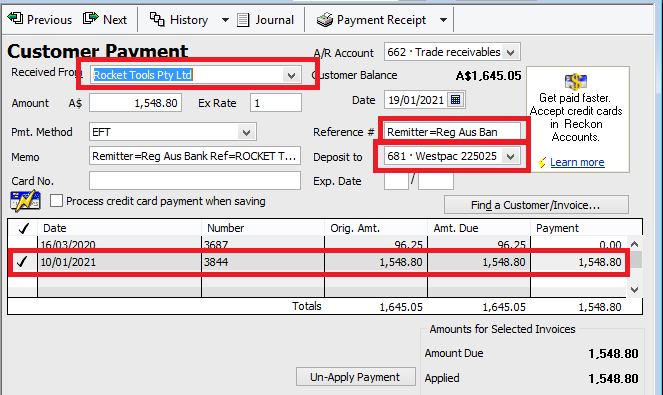Select invoice number 3844 cell
This screenshot has height=395, width=663.
pyautogui.click(x=263, y=262)
